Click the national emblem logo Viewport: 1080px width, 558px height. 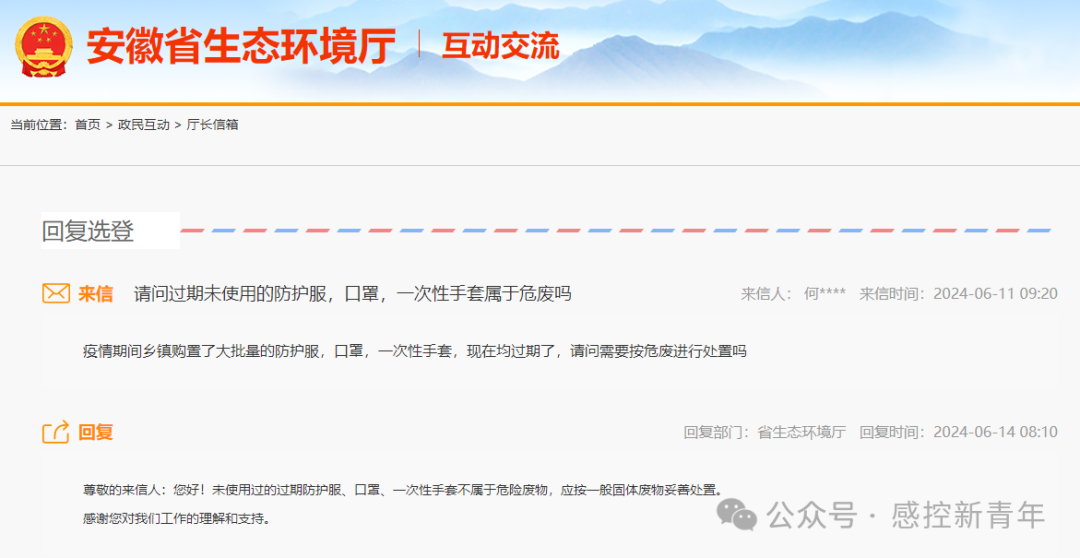coord(43,45)
